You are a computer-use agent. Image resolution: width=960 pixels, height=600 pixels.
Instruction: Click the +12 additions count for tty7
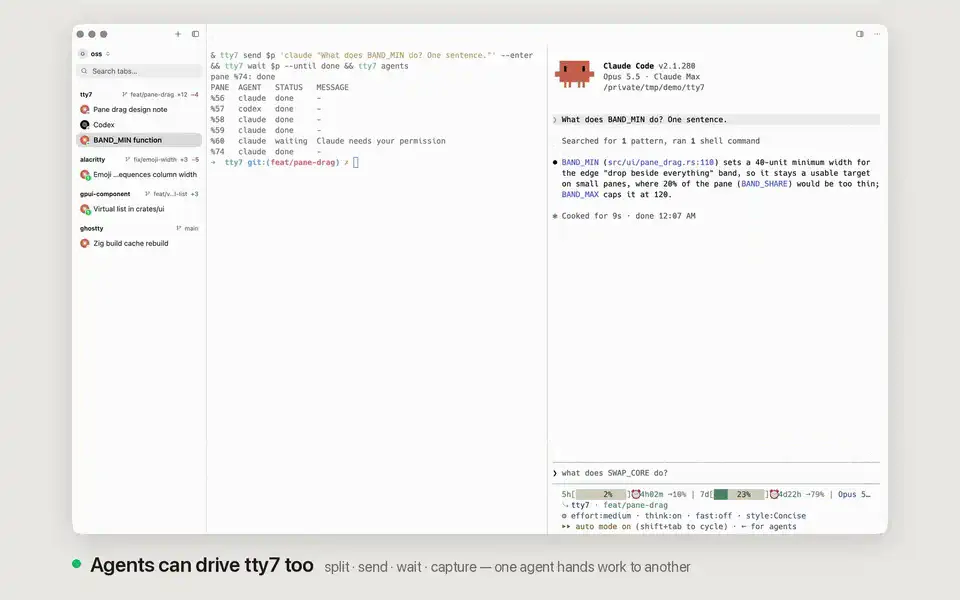coord(182,95)
